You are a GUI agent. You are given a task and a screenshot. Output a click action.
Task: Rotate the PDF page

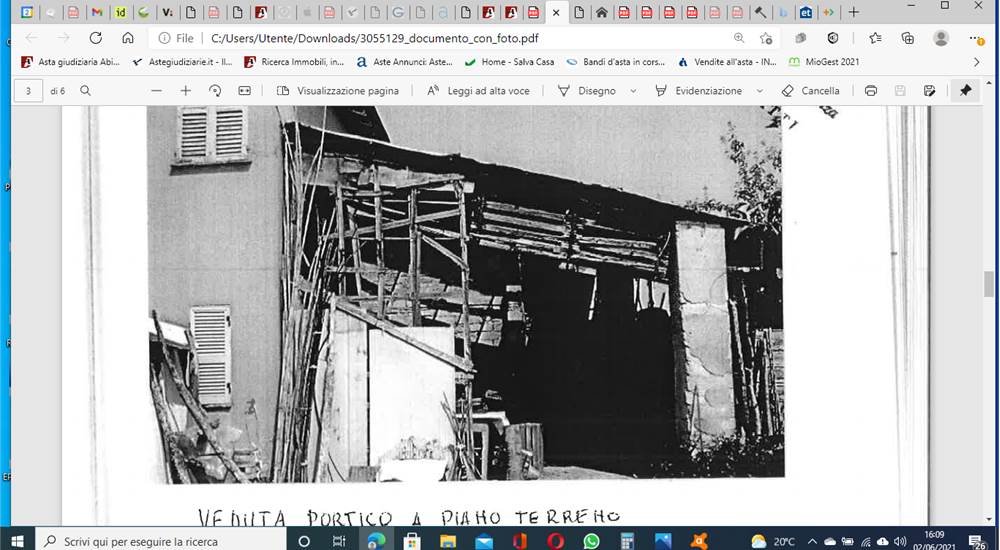(x=215, y=91)
